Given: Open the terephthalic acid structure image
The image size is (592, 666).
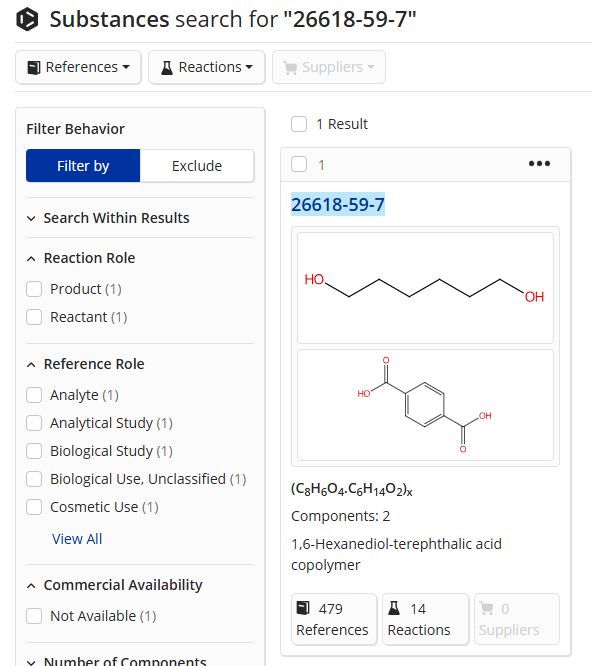Looking at the screenshot, I should coord(425,405).
